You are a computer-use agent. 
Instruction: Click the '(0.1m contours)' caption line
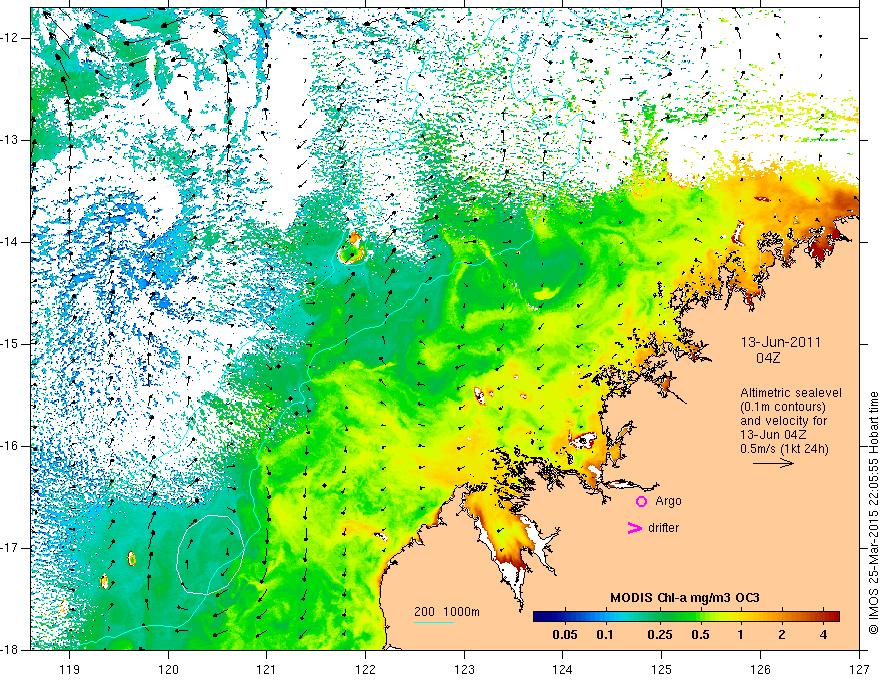click(x=783, y=407)
